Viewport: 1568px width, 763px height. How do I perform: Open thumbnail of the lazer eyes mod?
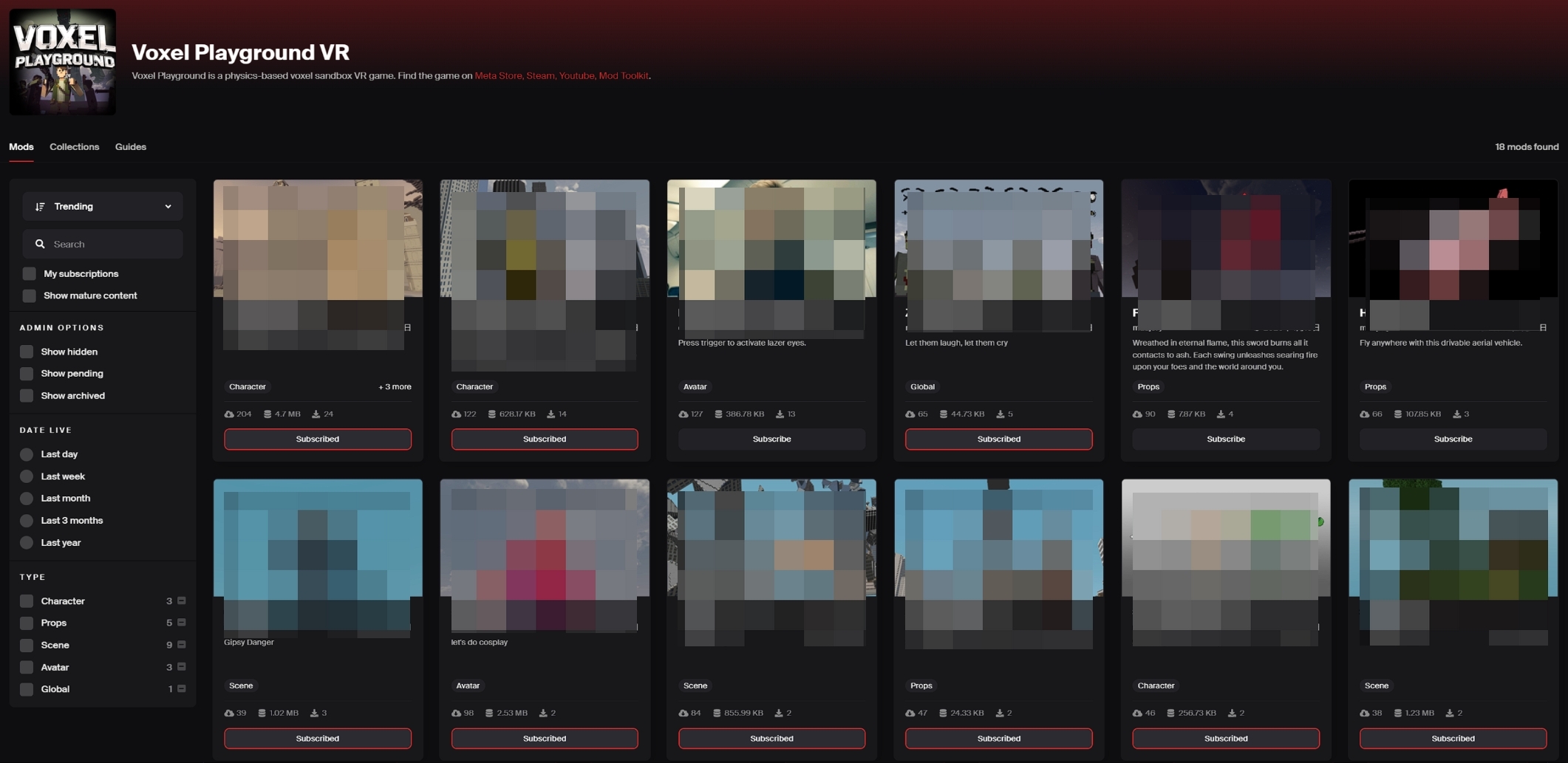click(771, 239)
